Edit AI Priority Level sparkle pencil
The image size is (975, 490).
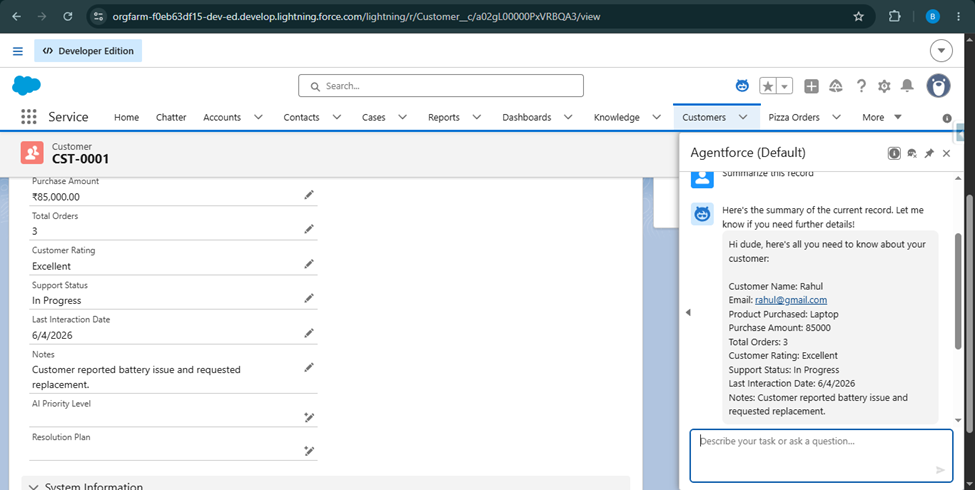[x=309, y=417]
